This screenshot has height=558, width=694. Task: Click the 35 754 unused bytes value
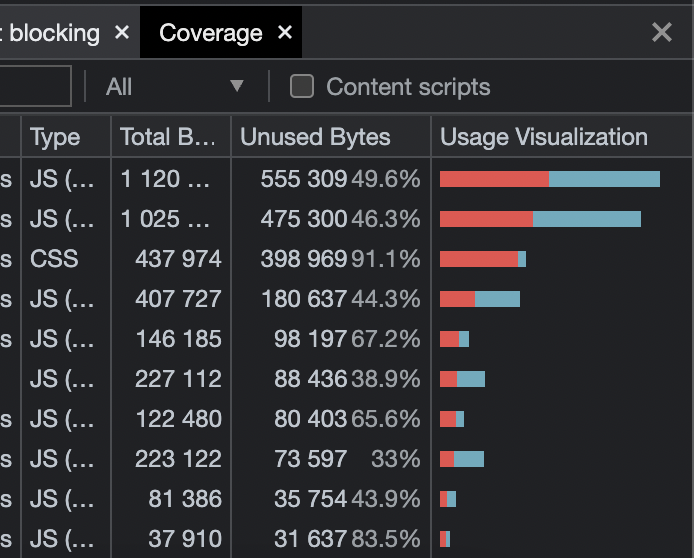[x=310, y=499]
